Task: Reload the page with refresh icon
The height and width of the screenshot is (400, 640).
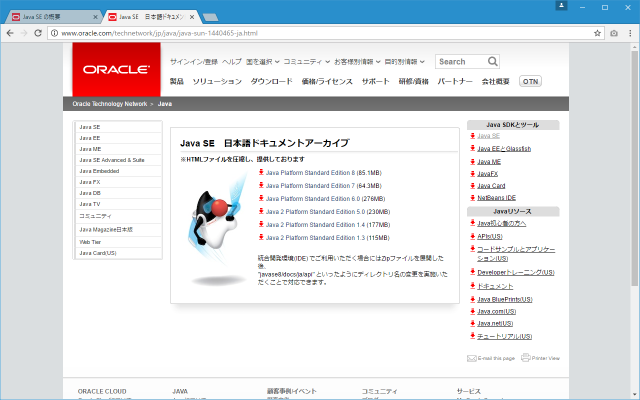Action: coord(38,33)
